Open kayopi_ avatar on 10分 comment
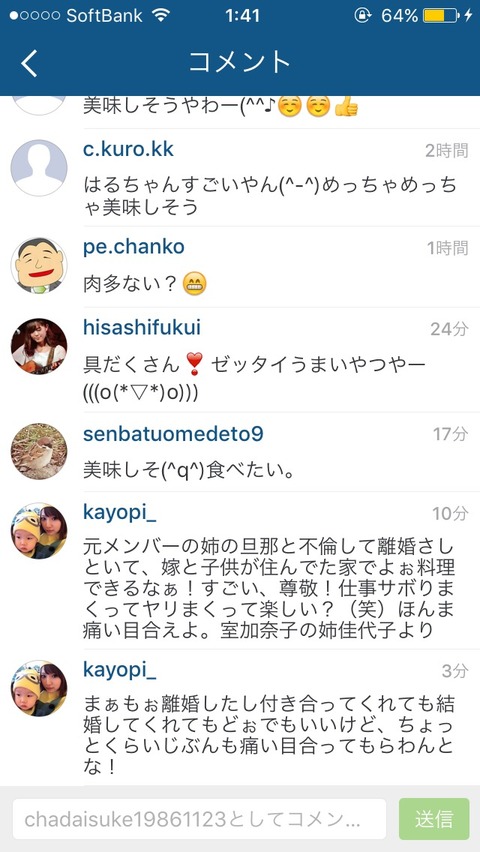Viewport: 480px width, 852px height. click(39, 531)
